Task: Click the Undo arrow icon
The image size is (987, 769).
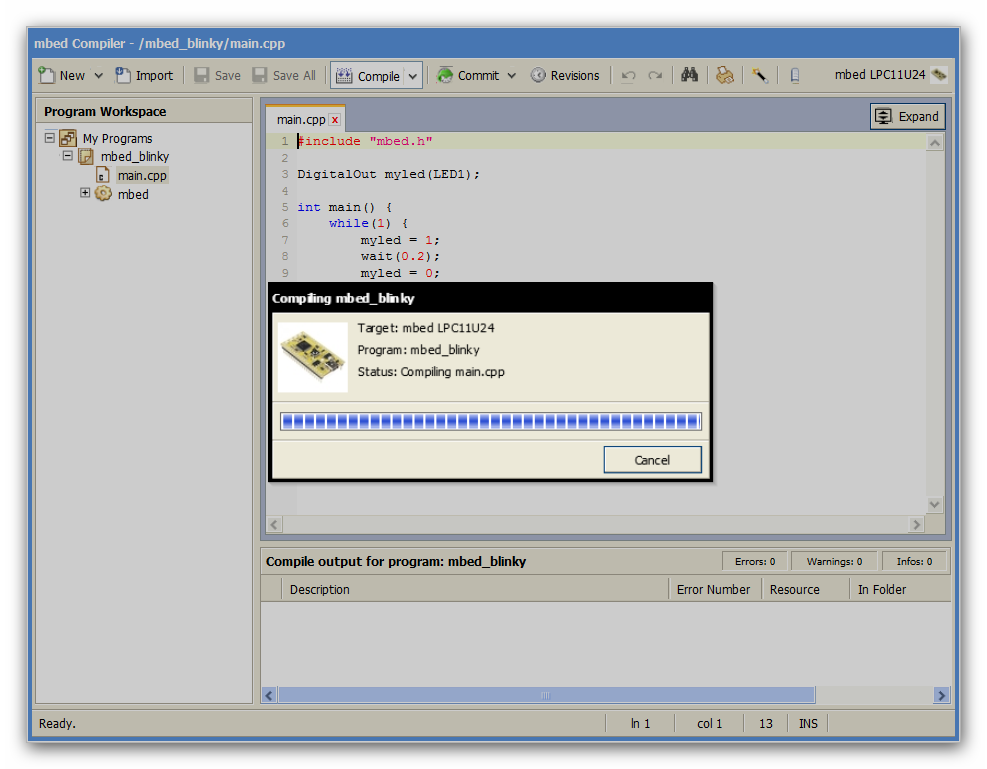Action: point(628,76)
